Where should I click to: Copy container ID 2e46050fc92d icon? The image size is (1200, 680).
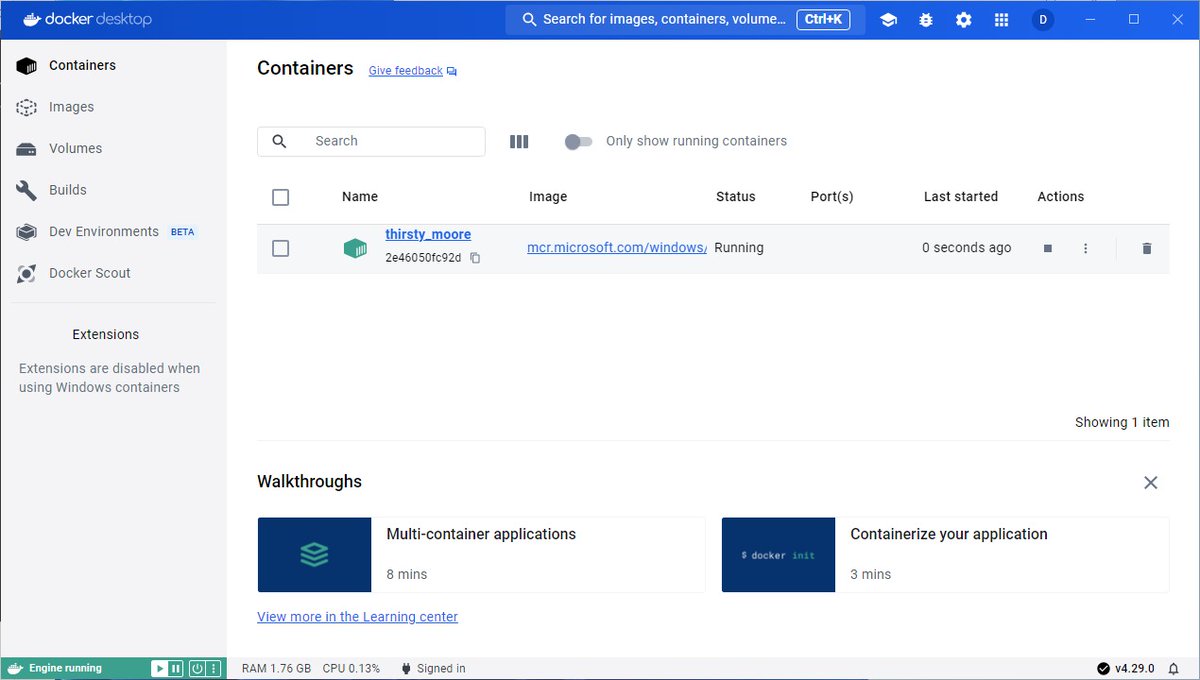(475, 258)
